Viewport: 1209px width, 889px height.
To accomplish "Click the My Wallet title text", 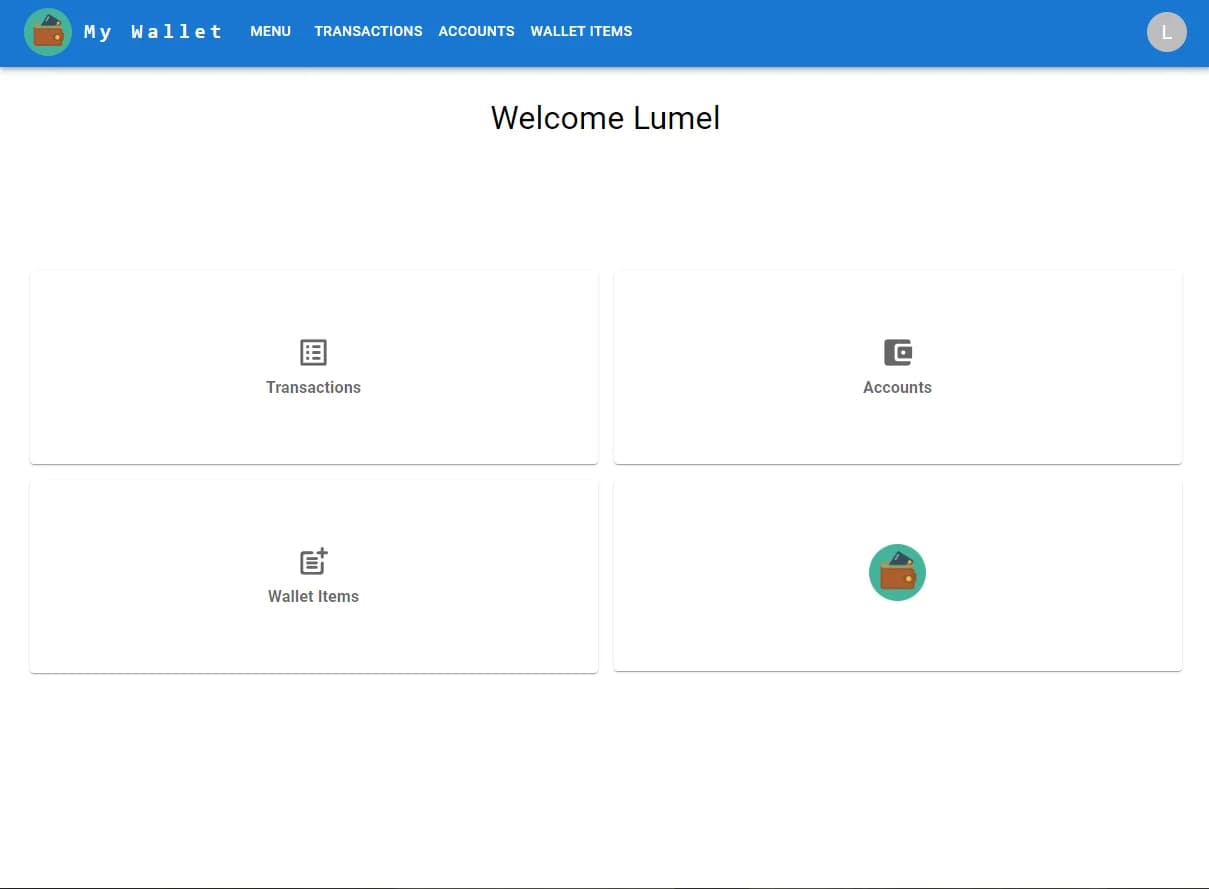I will [153, 32].
